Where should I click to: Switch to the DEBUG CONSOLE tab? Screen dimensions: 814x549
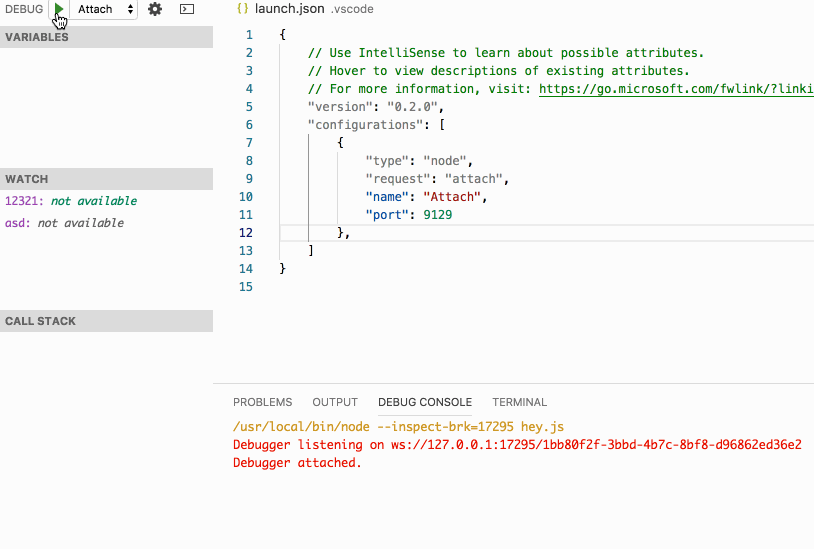[425, 402]
